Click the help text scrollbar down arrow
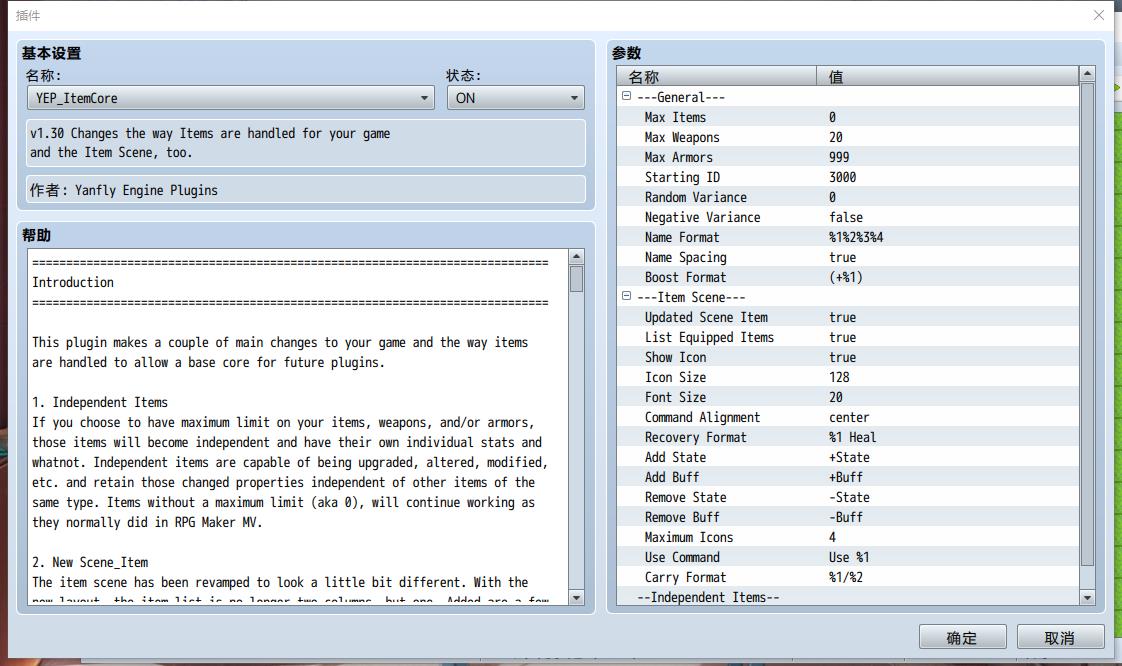The image size is (1122, 666). pos(577,597)
